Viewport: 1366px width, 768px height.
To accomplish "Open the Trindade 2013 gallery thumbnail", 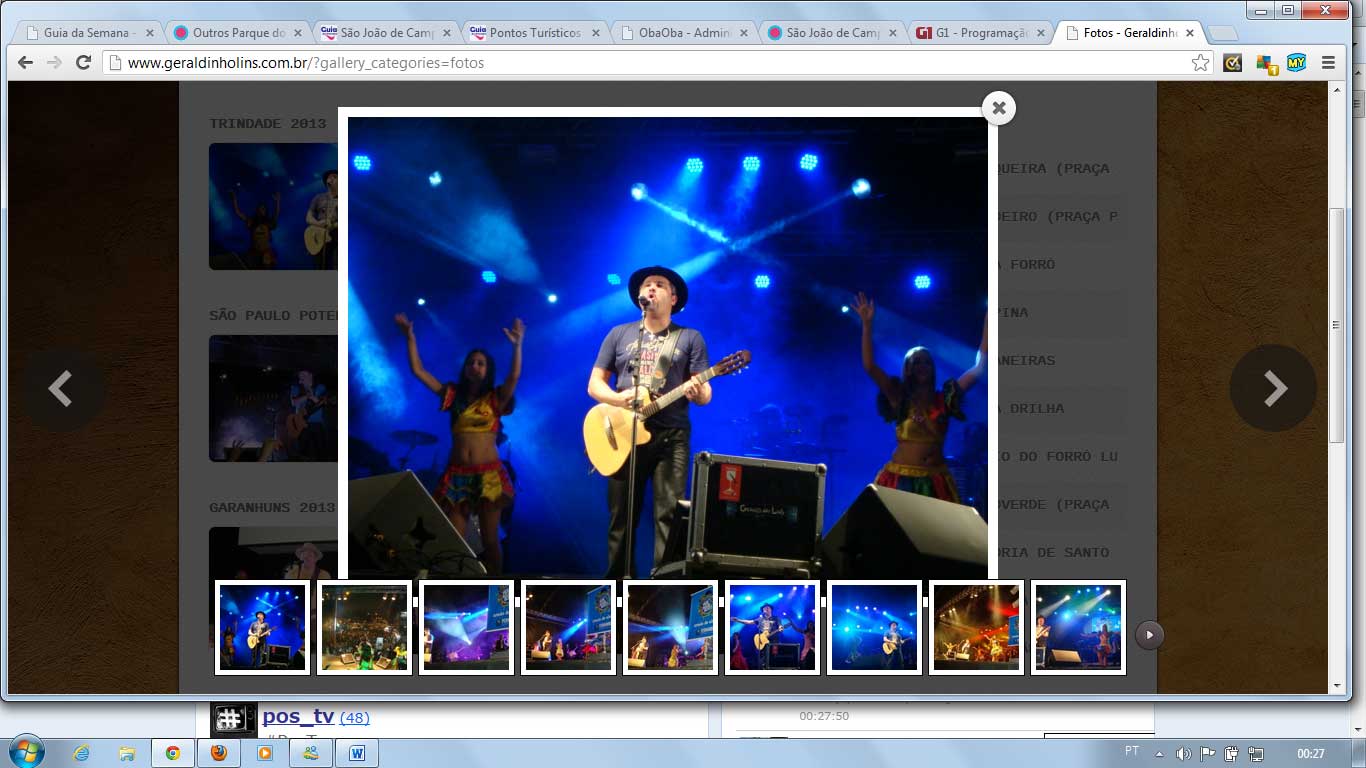I will pos(273,206).
